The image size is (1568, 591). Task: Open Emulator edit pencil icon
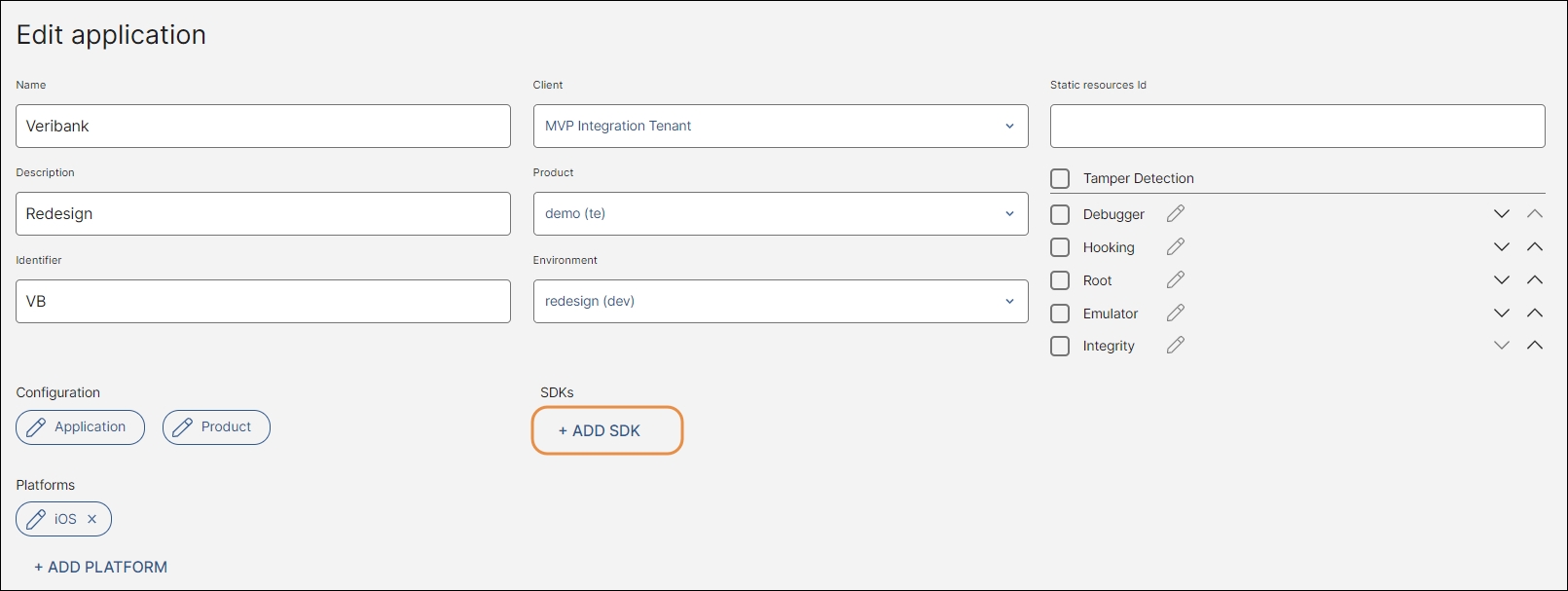[x=1176, y=314]
